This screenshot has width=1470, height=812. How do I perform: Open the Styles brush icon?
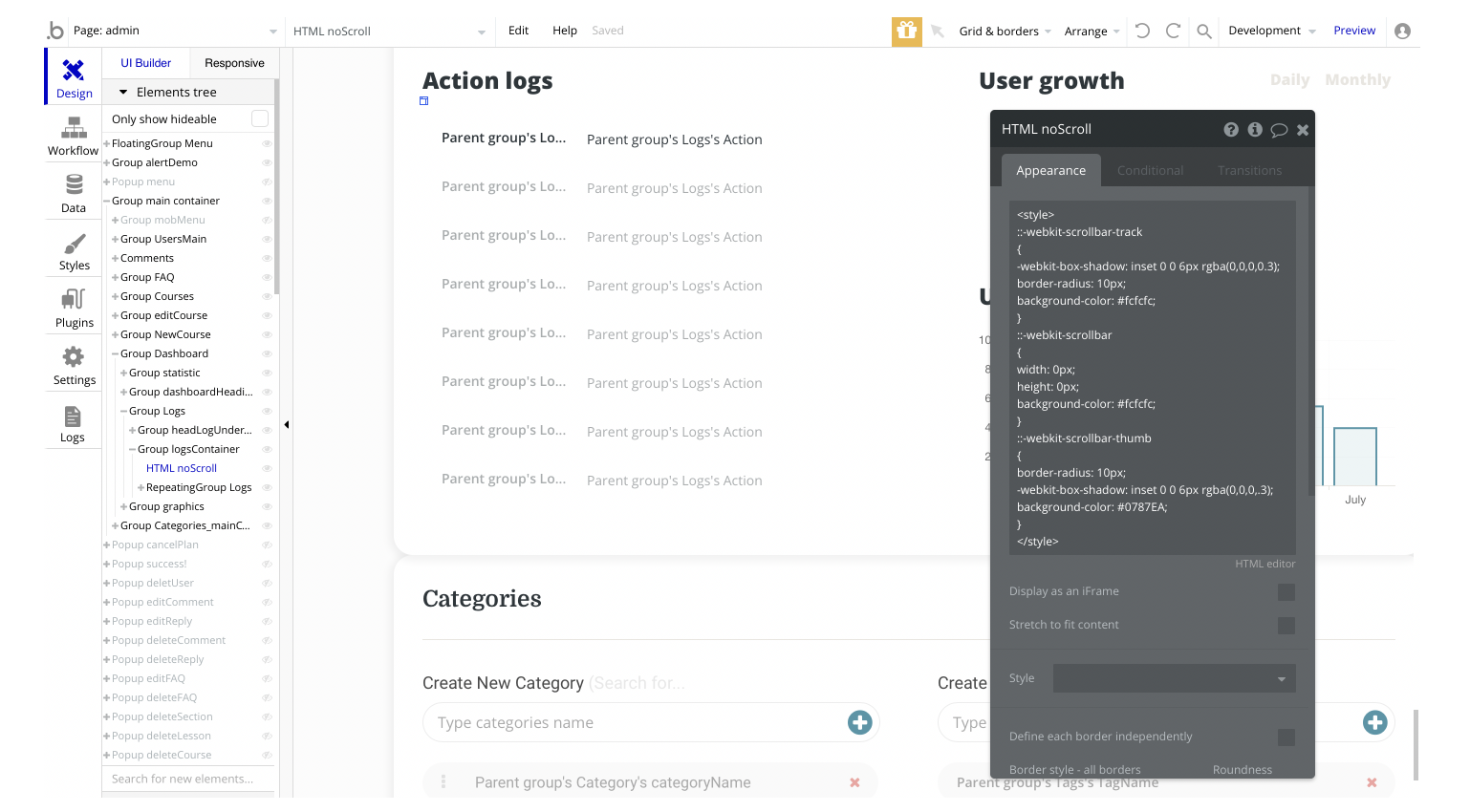point(74,251)
